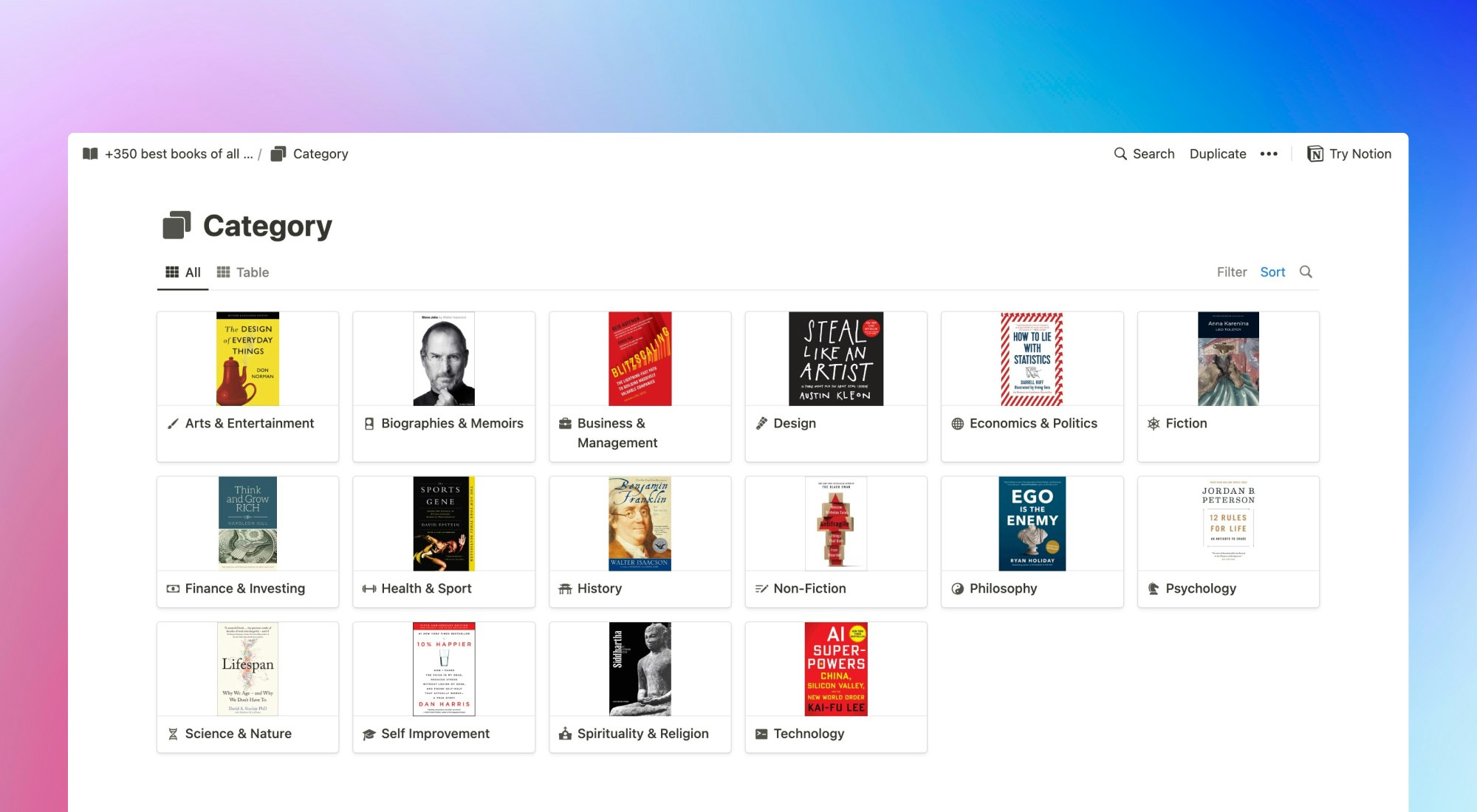1477x812 pixels.
Task: Click the Duplicate button
Action: coord(1218,154)
